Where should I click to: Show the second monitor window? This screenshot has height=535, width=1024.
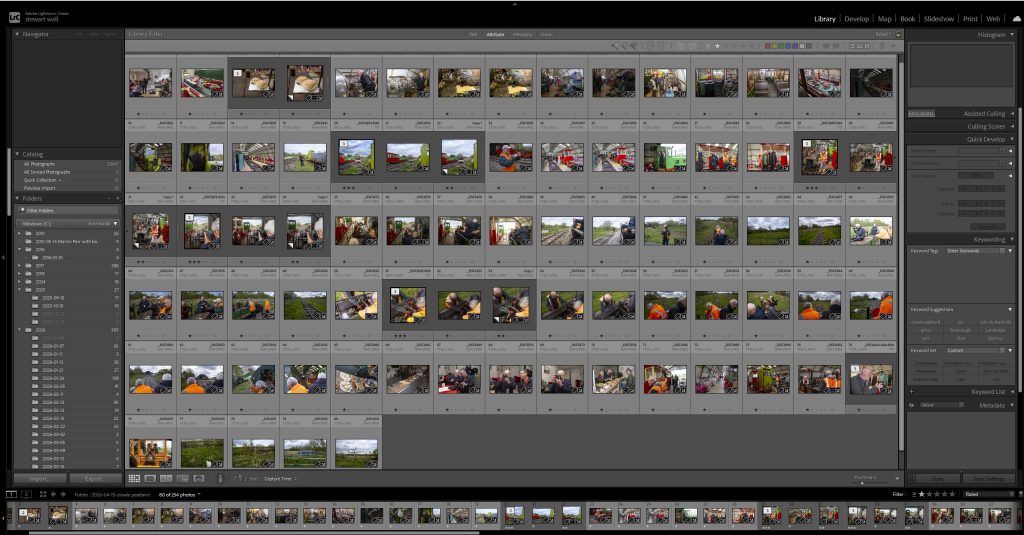click(x=26, y=494)
